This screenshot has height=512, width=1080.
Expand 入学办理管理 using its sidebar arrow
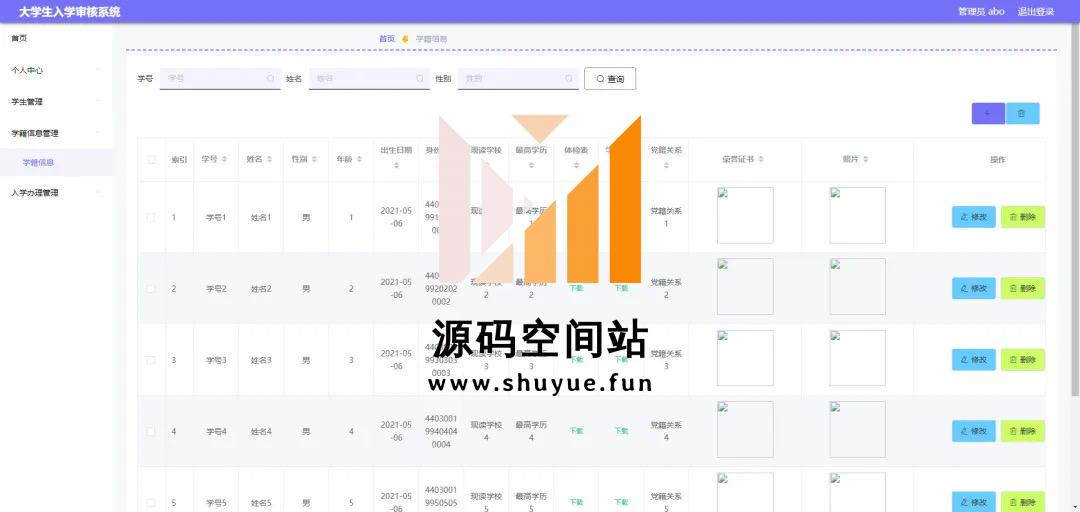[x=98, y=193]
